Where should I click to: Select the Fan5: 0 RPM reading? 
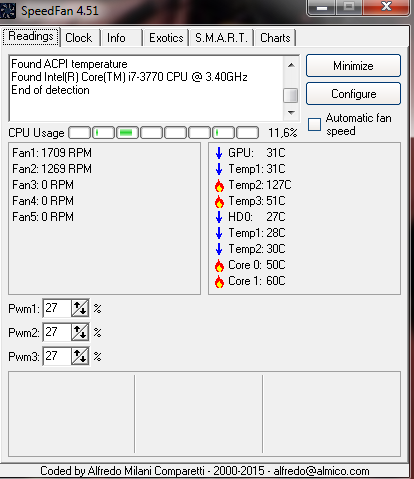click(43, 217)
